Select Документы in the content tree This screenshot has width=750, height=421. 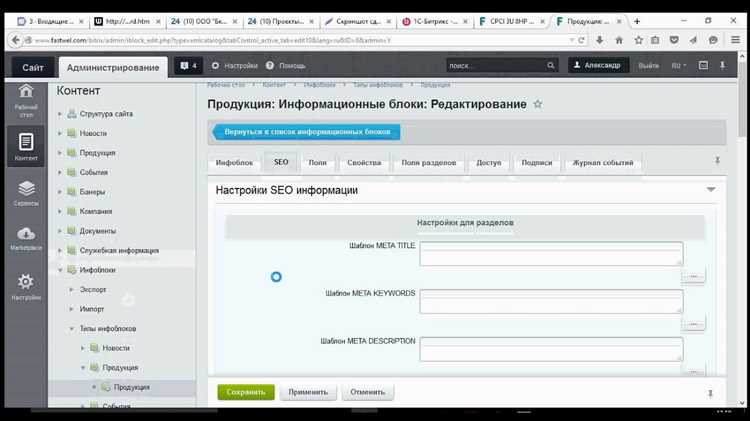pyautogui.click(x=98, y=231)
